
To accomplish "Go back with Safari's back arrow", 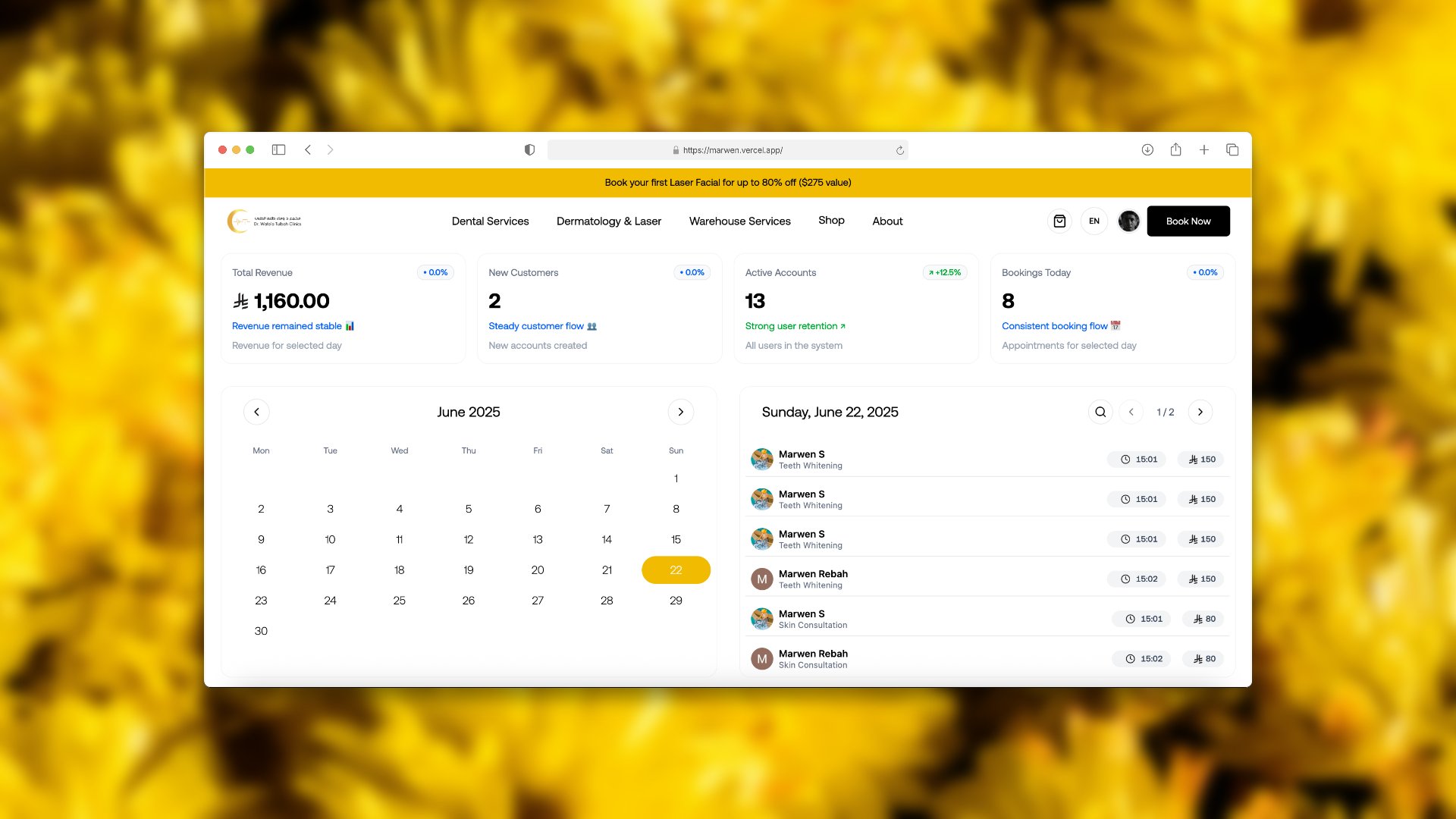I will 308,150.
